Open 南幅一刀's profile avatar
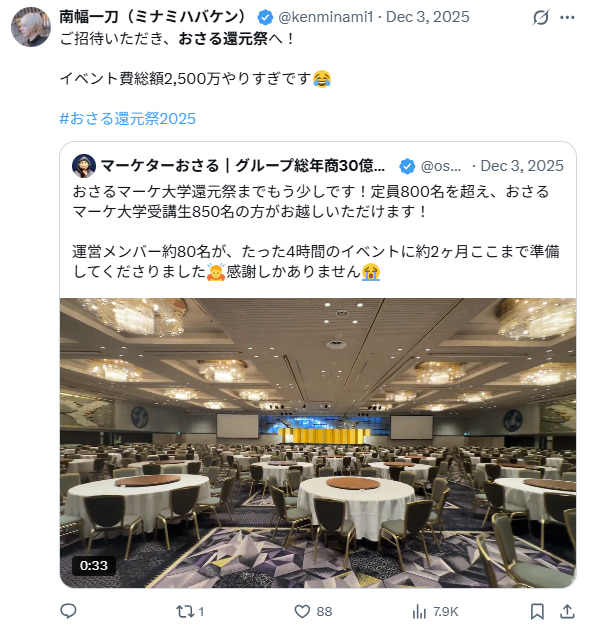Image resolution: width=590 pixels, height=626 pixels. click(31, 27)
